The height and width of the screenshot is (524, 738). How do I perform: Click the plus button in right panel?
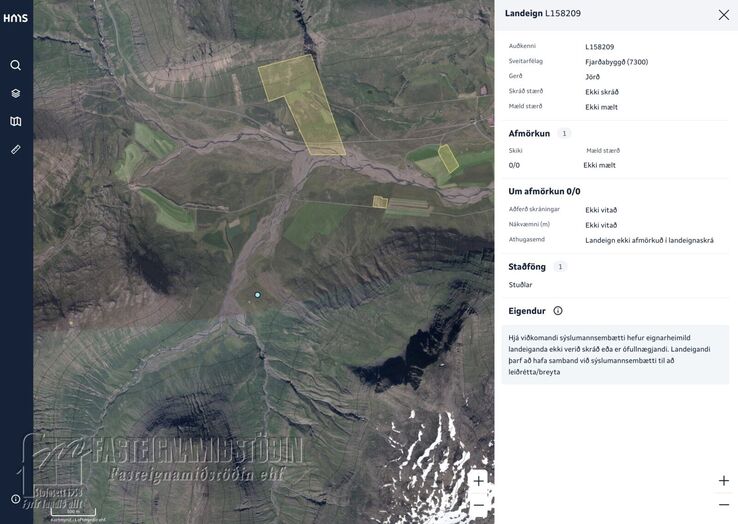point(724,481)
